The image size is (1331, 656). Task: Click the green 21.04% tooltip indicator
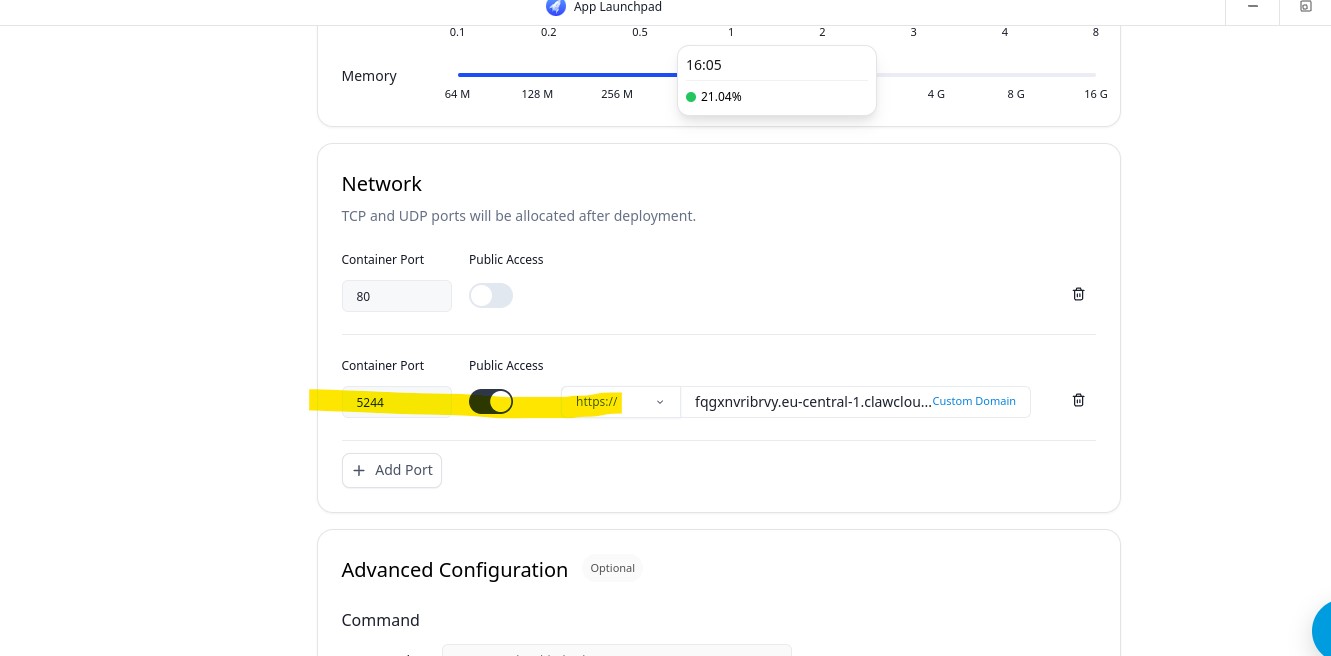(x=691, y=97)
